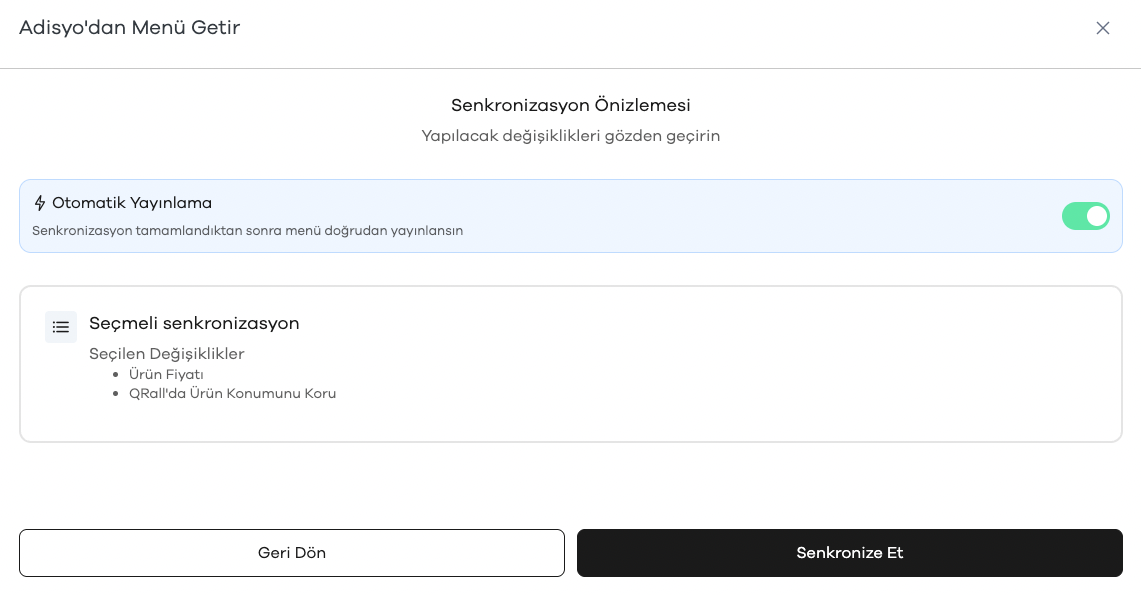1141x595 pixels.
Task: Disable the Otomatik Yayınlama toggle switch
Action: click(1085, 216)
